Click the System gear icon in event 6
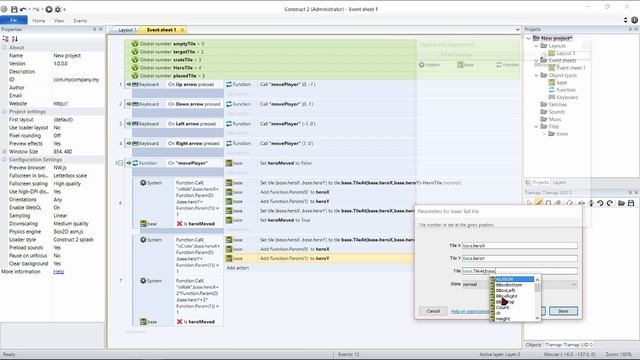This screenshot has width=640, height=360. (x=143, y=183)
